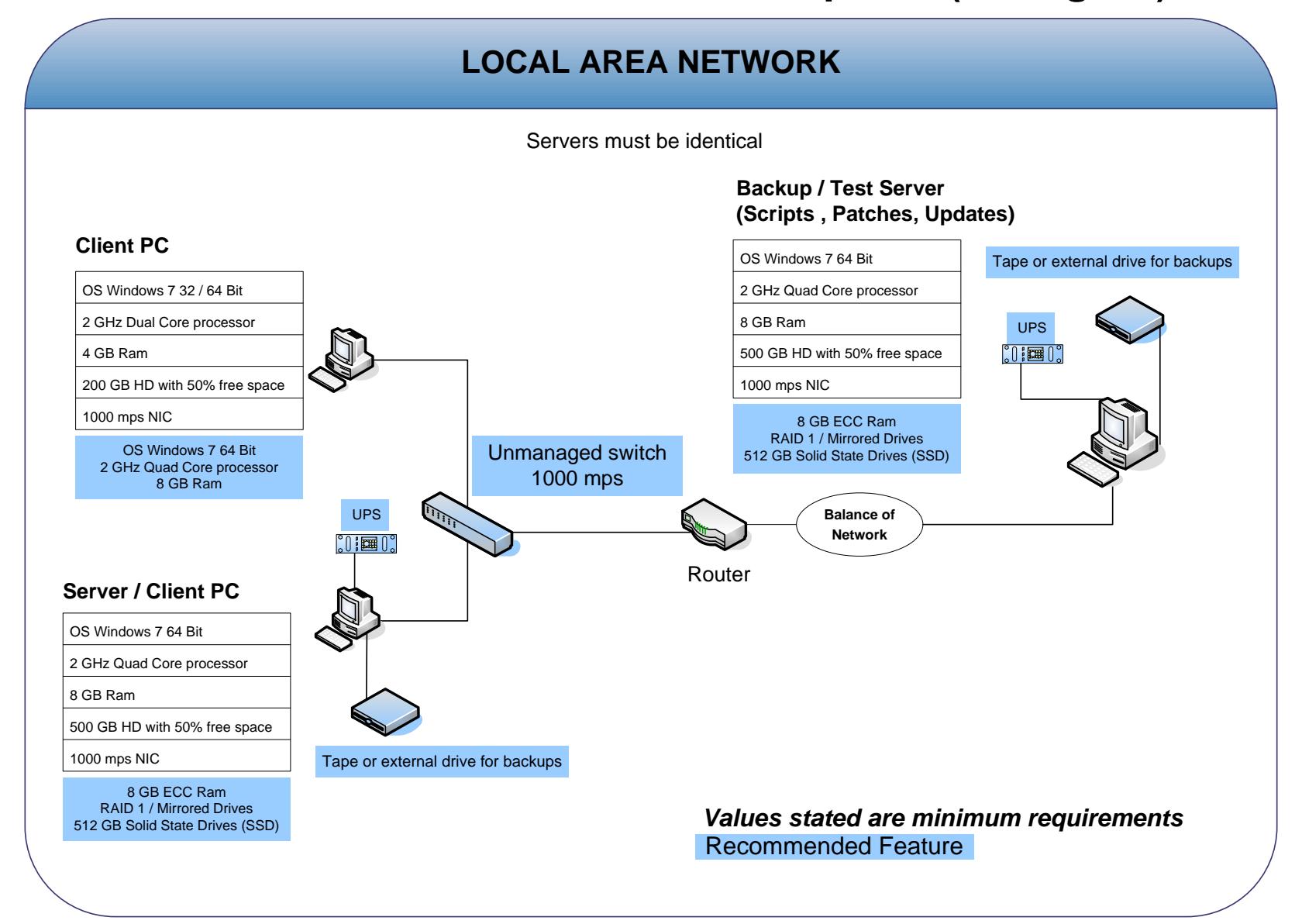The height and width of the screenshot is (924, 1302).
Task: Click the 'Recommended Feature' legend label
Action: [x=834, y=846]
